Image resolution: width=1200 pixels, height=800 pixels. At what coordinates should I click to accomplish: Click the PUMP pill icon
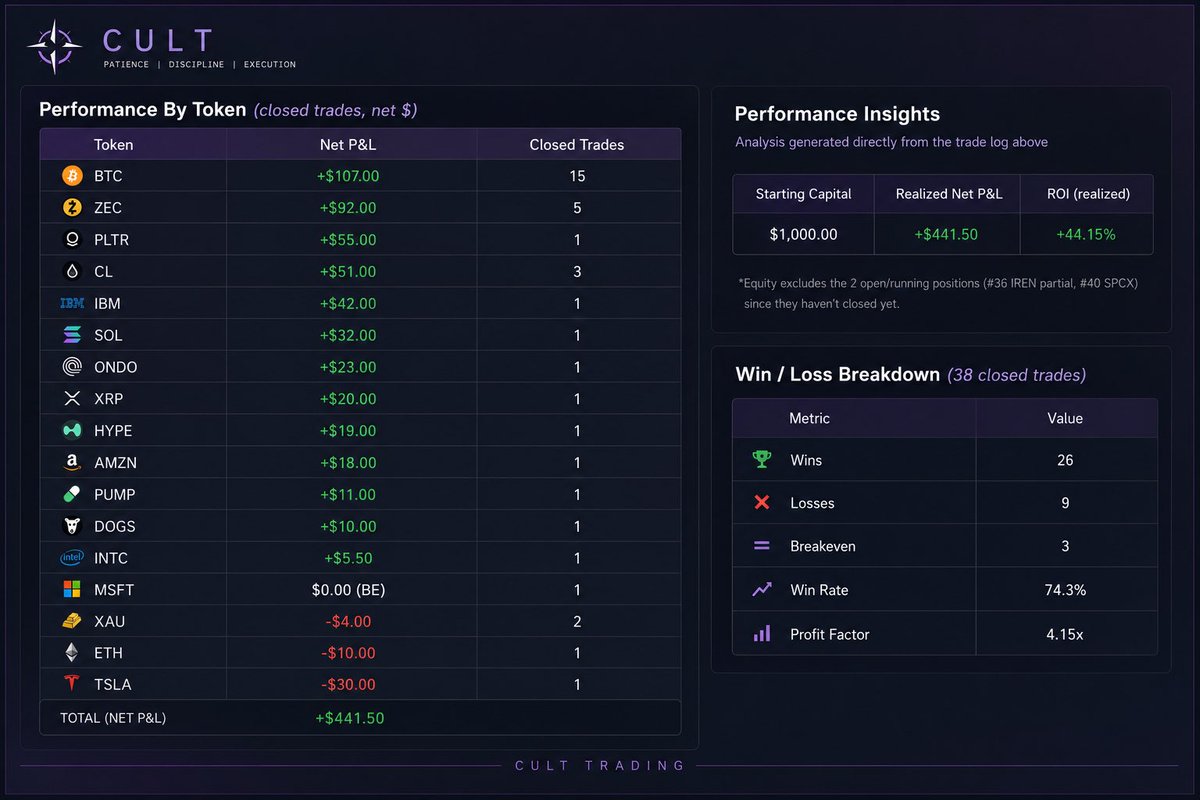72,494
